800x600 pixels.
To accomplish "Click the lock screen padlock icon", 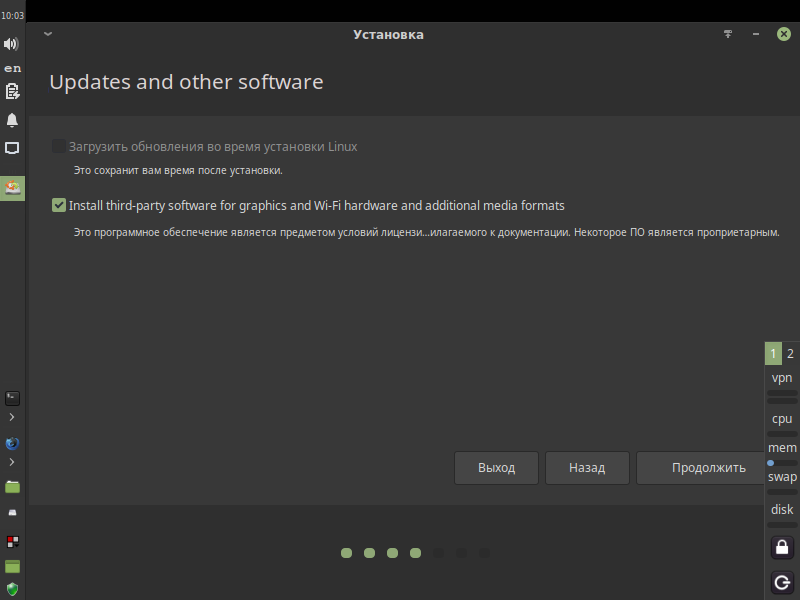I will tap(782, 547).
